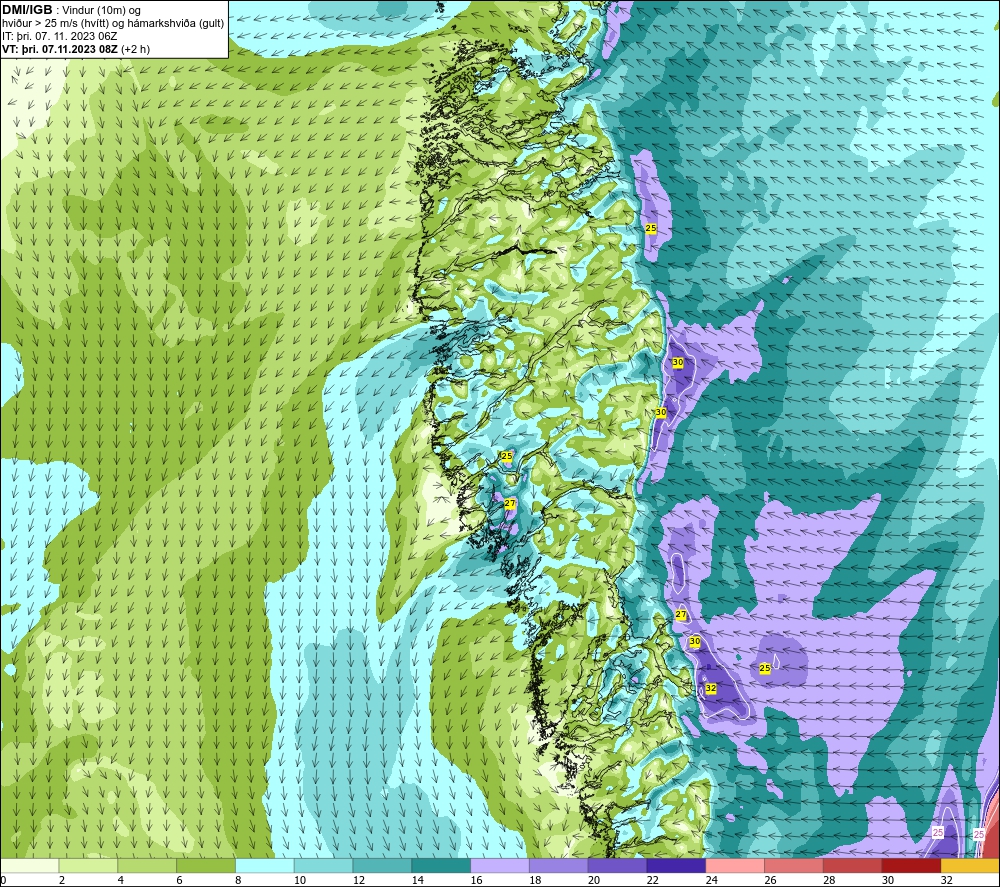Click the DMI/IGB title text
Image resolution: width=1000 pixels, height=887 pixels.
27,10
